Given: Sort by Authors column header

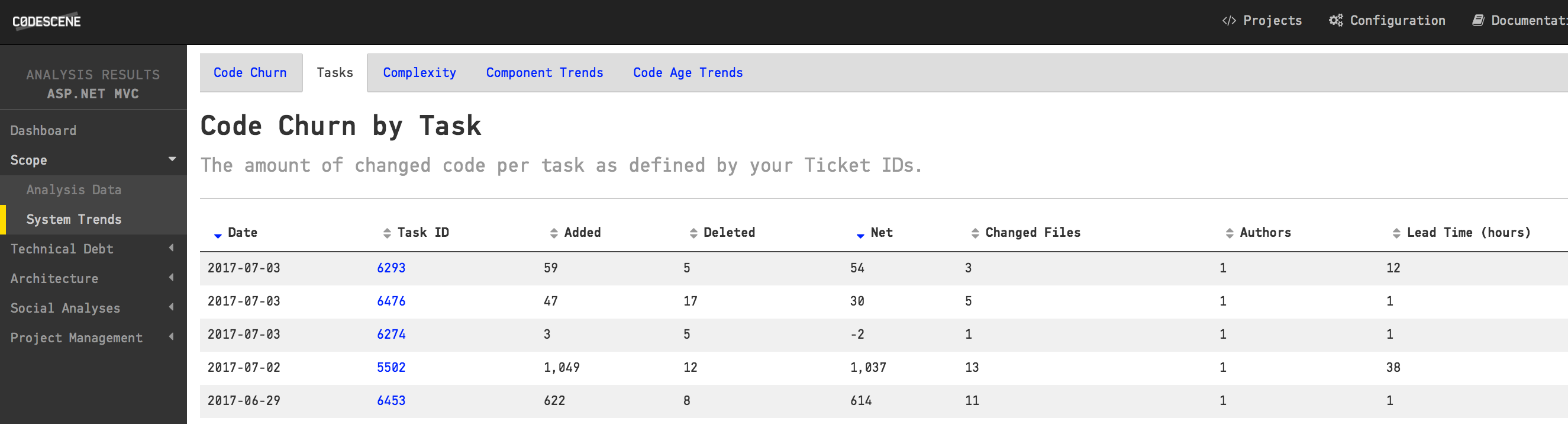Looking at the screenshot, I should 1264,233.
